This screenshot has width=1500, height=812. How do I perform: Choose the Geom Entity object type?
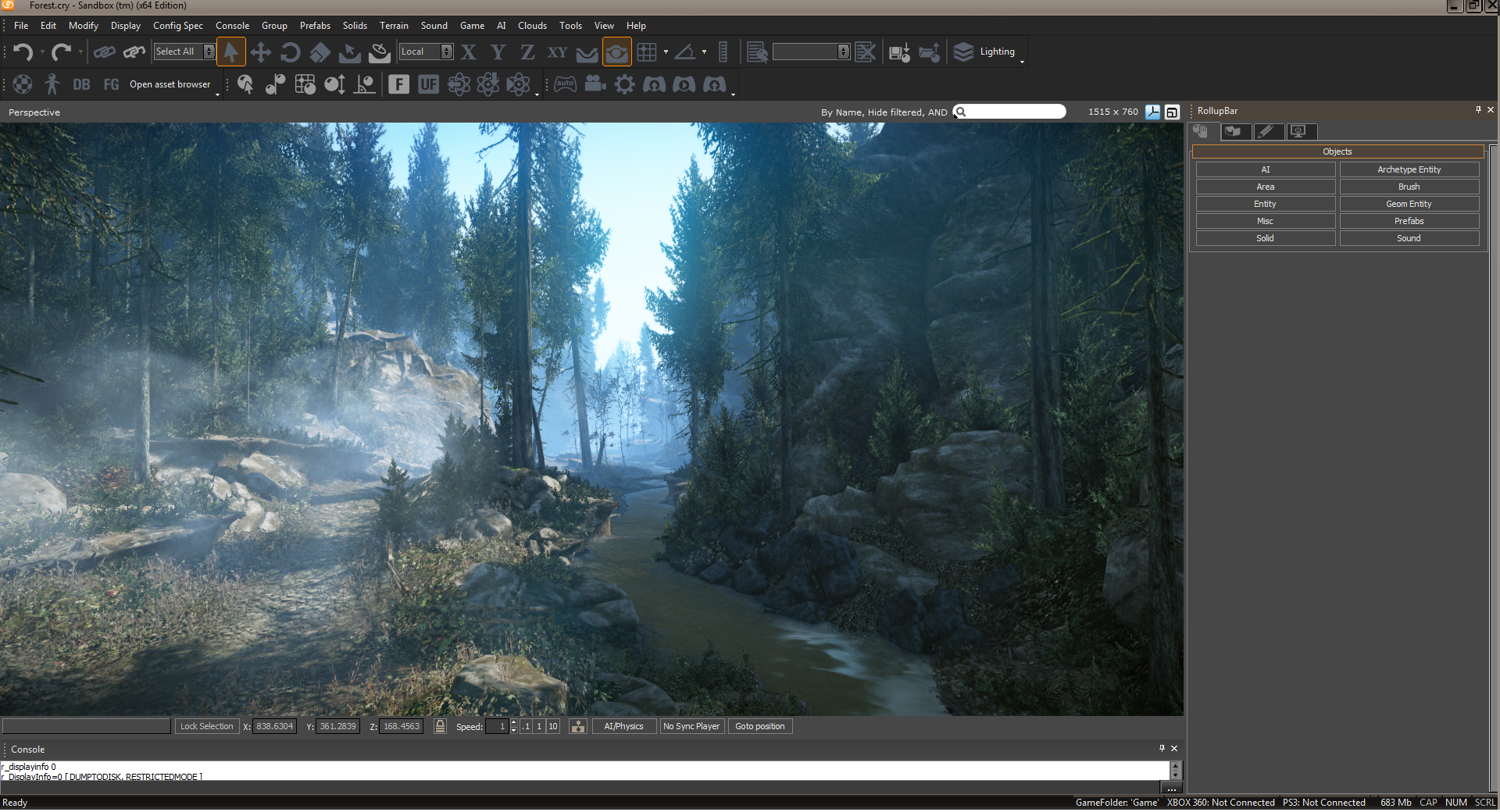1409,204
